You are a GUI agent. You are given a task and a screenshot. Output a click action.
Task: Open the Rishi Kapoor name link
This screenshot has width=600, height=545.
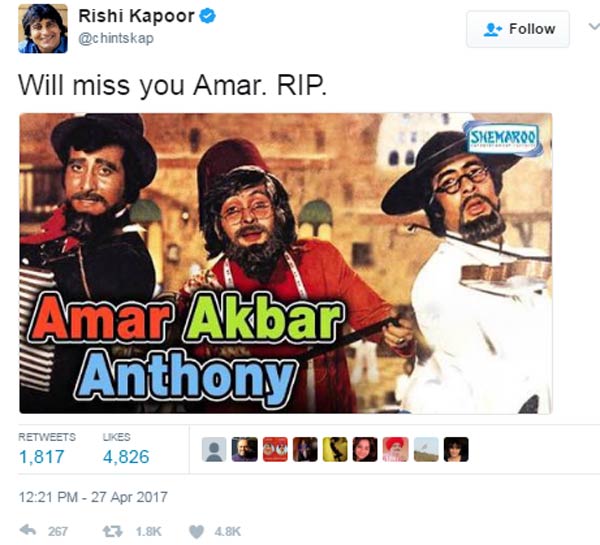(136, 16)
